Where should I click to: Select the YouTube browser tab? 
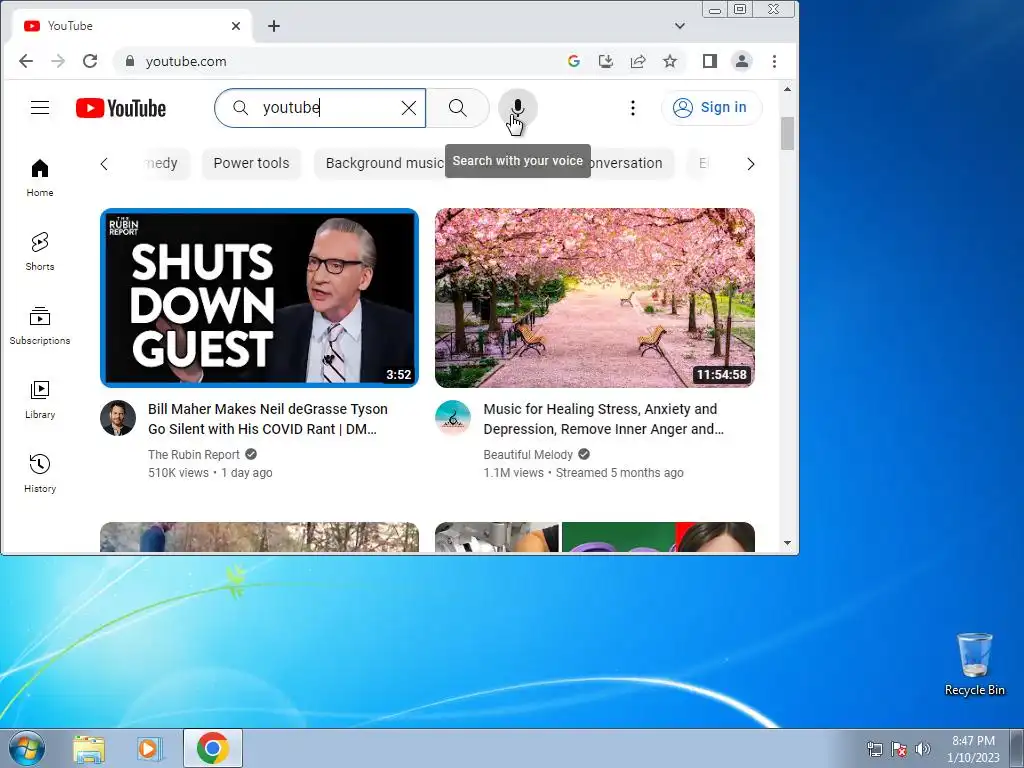[131, 26]
